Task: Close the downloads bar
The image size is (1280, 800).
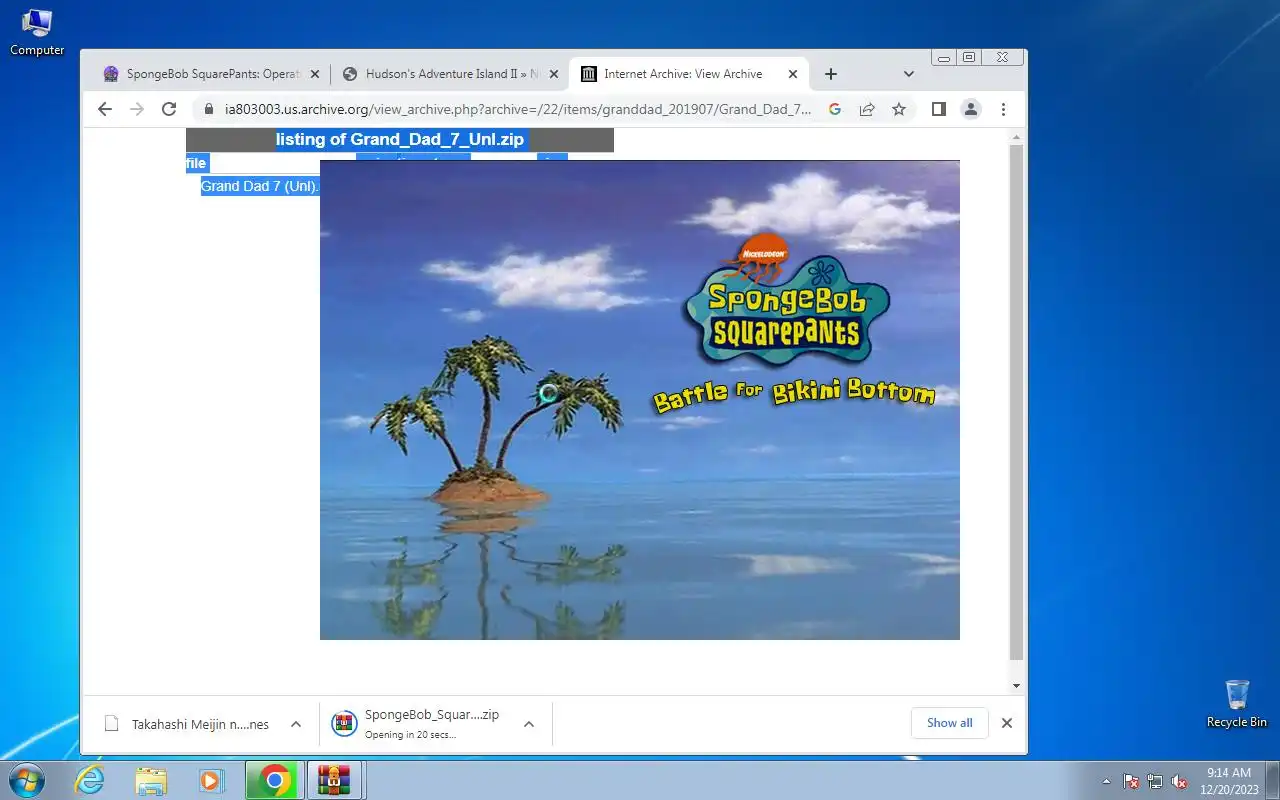Action: [1007, 723]
